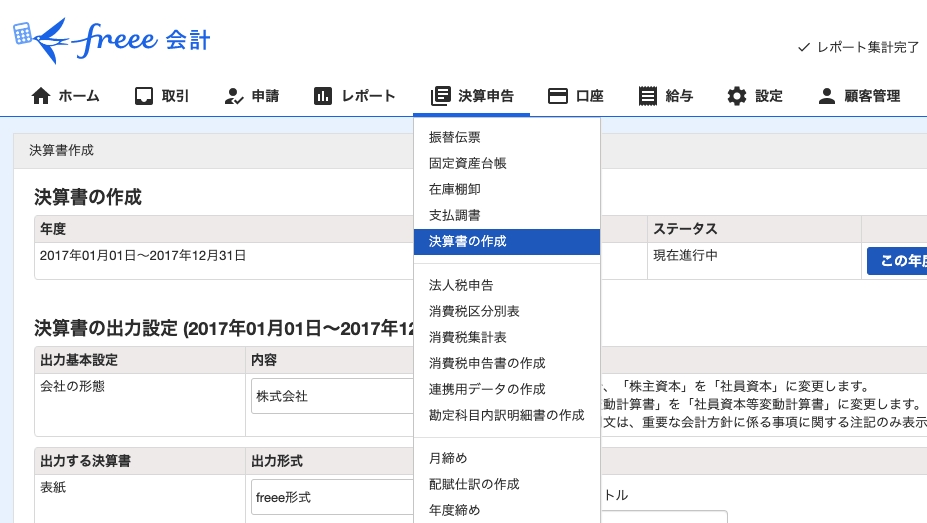Screen dimensions: 927x523
Task: Open the 口座 menu label
Action: coord(589,96)
